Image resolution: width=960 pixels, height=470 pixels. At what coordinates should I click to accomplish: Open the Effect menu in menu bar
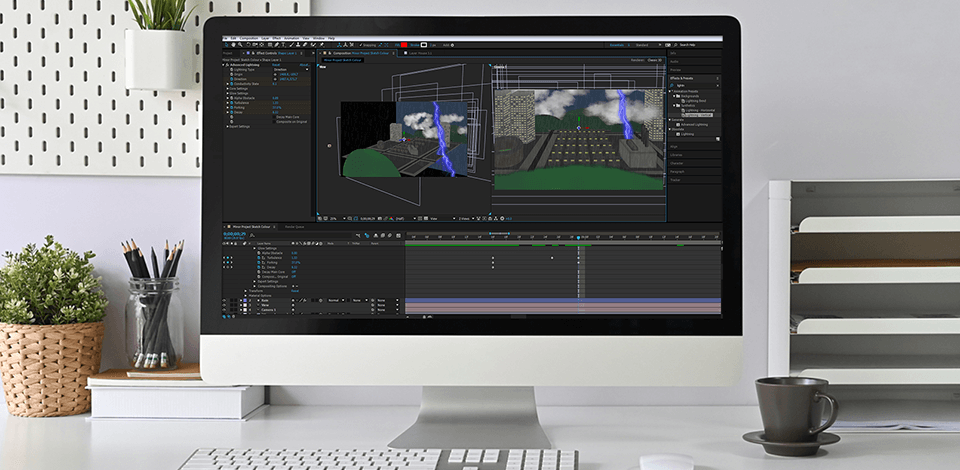pyautogui.click(x=277, y=38)
